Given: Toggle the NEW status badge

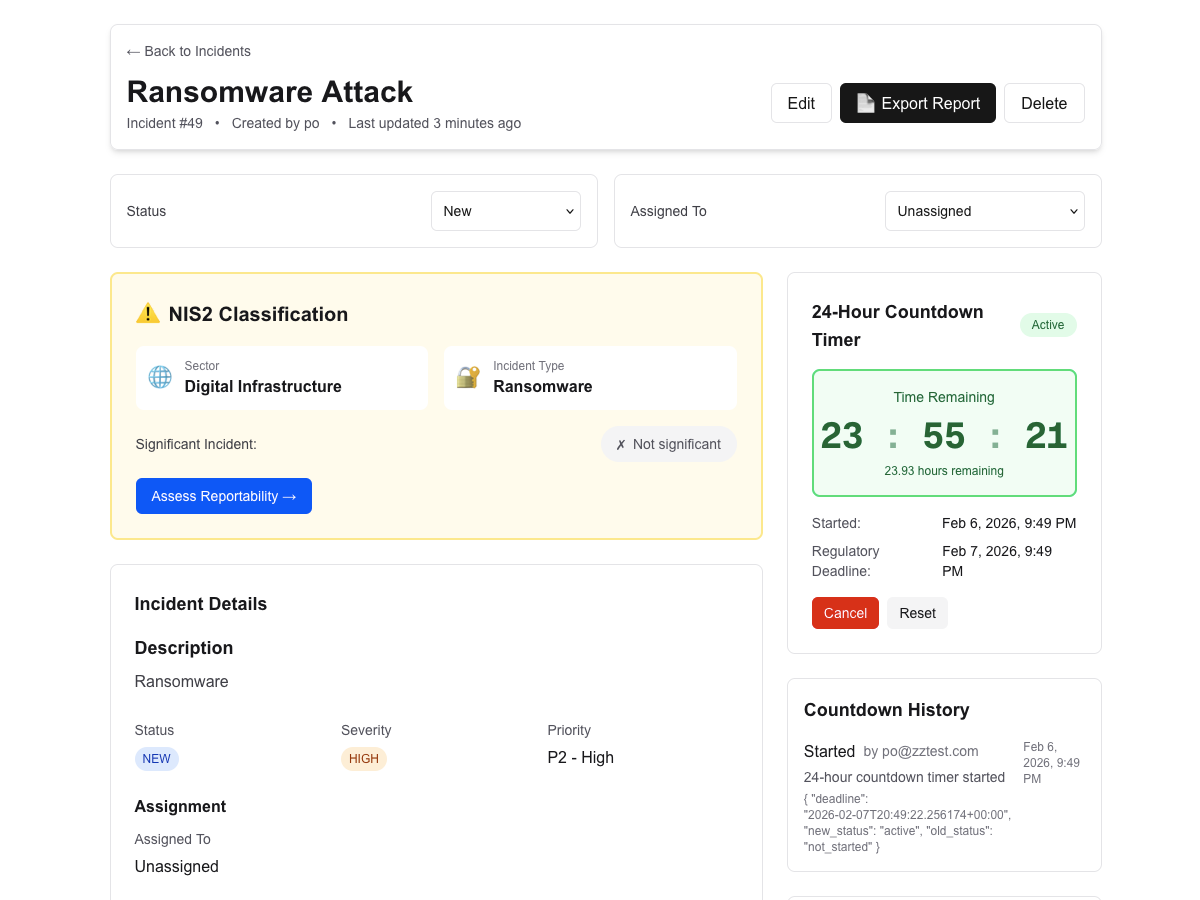Looking at the screenshot, I should click(x=156, y=758).
